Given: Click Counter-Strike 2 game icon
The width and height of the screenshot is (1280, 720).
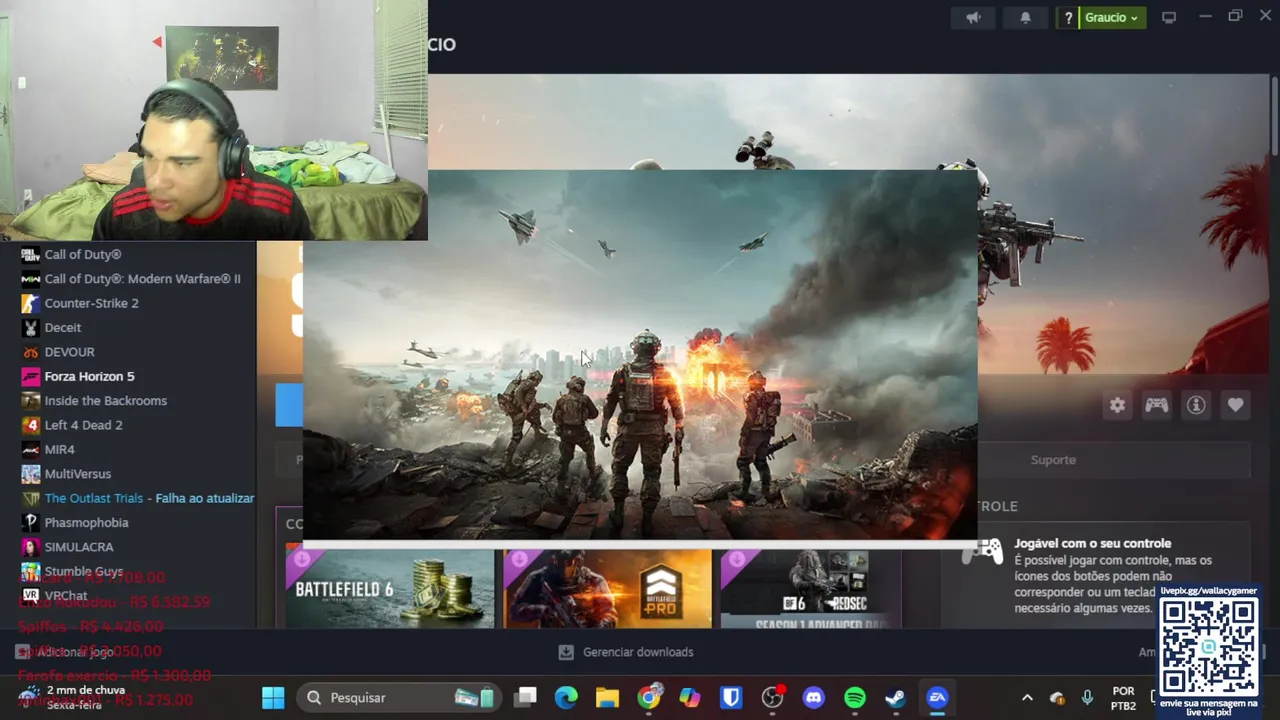Looking at the screenshot, I should 30,303.
